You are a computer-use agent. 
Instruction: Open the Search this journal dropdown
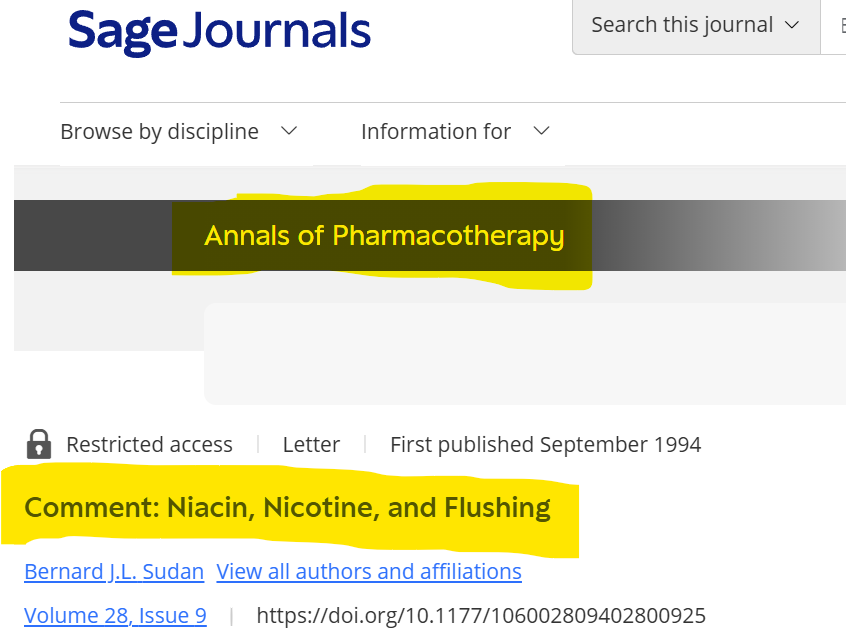click(696, 25)
